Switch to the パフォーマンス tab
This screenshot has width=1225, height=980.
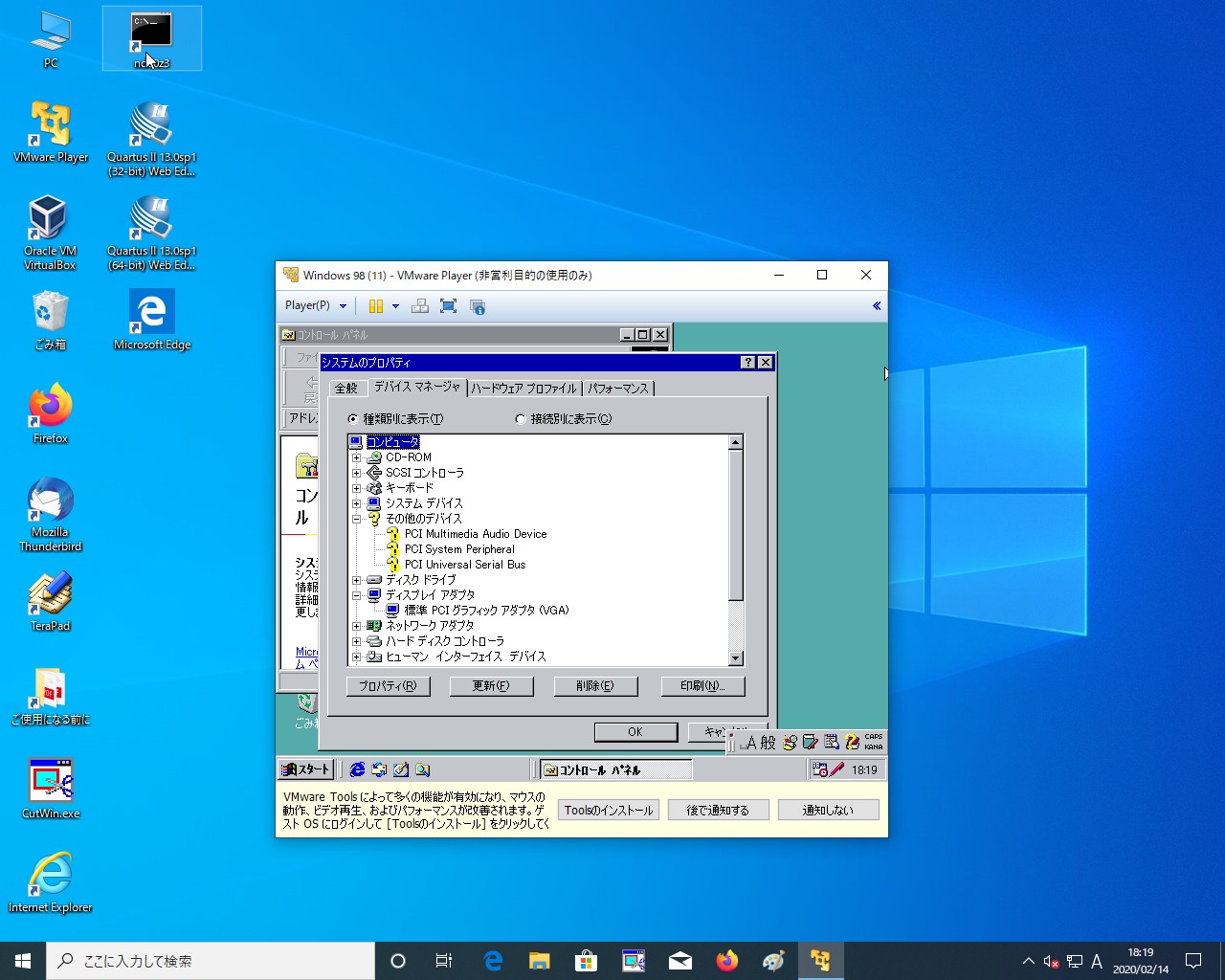(618, 388)
